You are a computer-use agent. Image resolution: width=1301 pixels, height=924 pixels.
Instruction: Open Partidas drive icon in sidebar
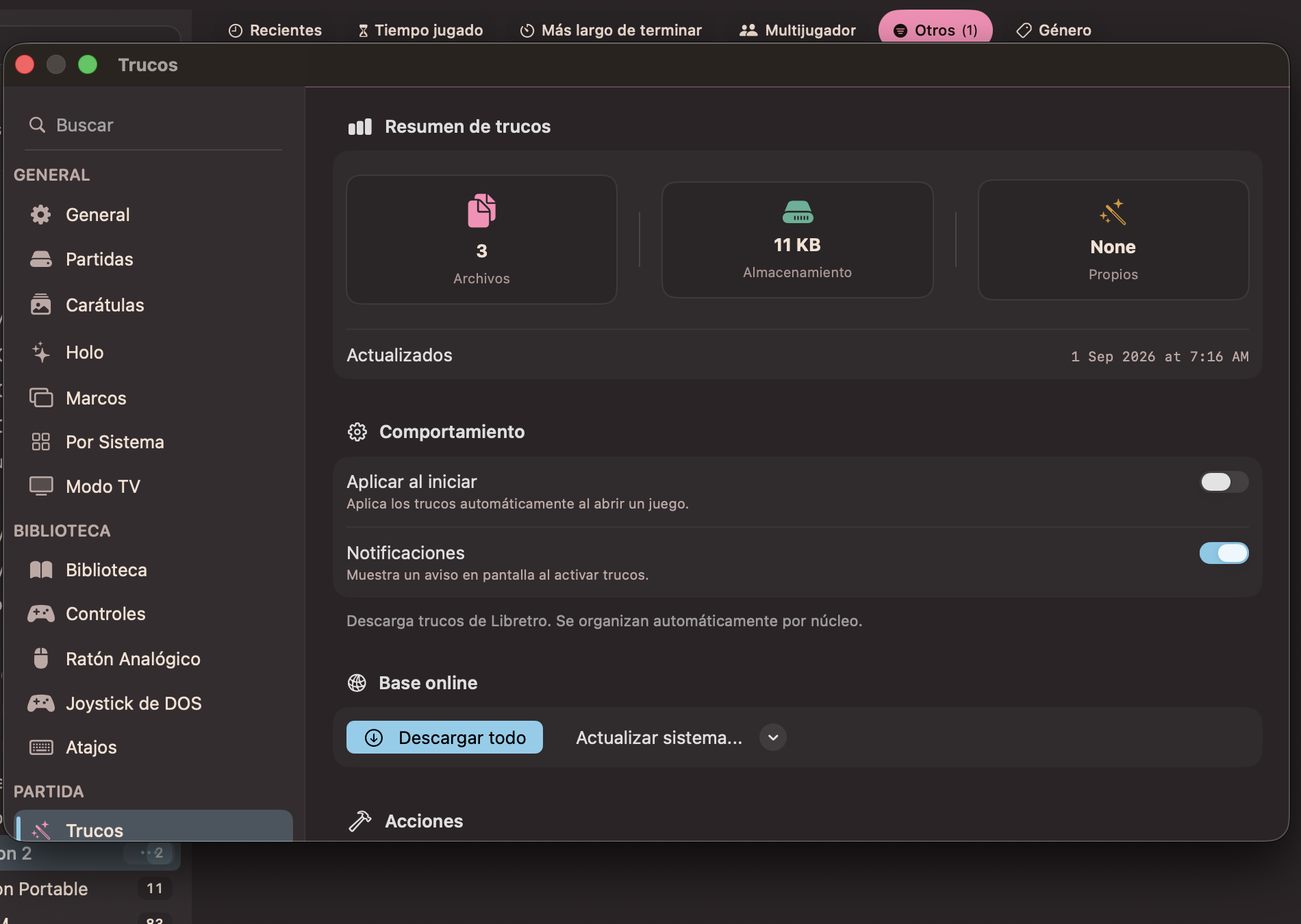pyautogui.click(x=41, y=259)
